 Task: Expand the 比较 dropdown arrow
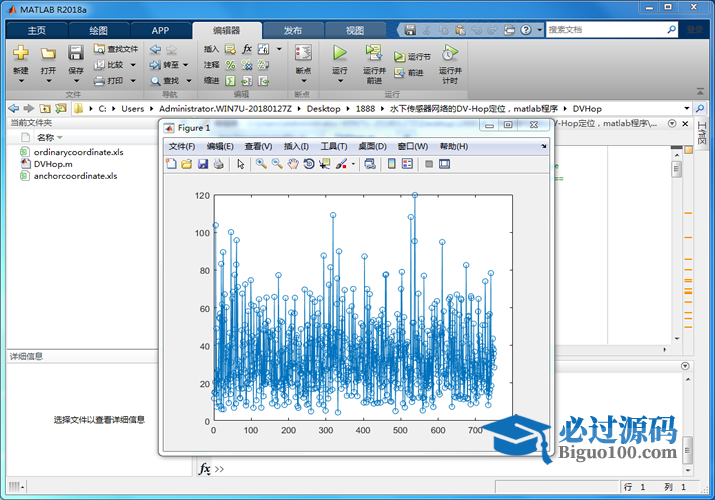pyautogui.click(x=133, y=65)
